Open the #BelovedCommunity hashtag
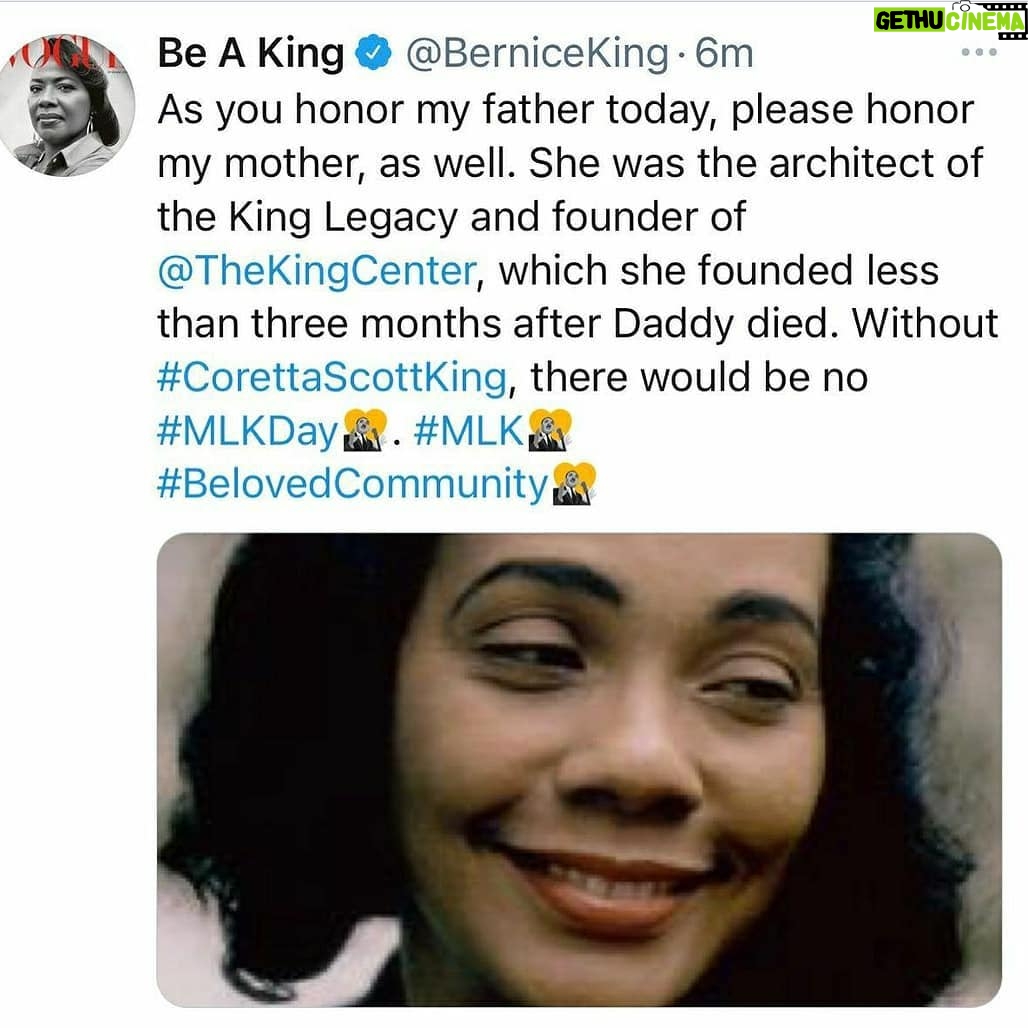The width and height of the screenshot is (1028, 1028). click(x=352, y=485)
